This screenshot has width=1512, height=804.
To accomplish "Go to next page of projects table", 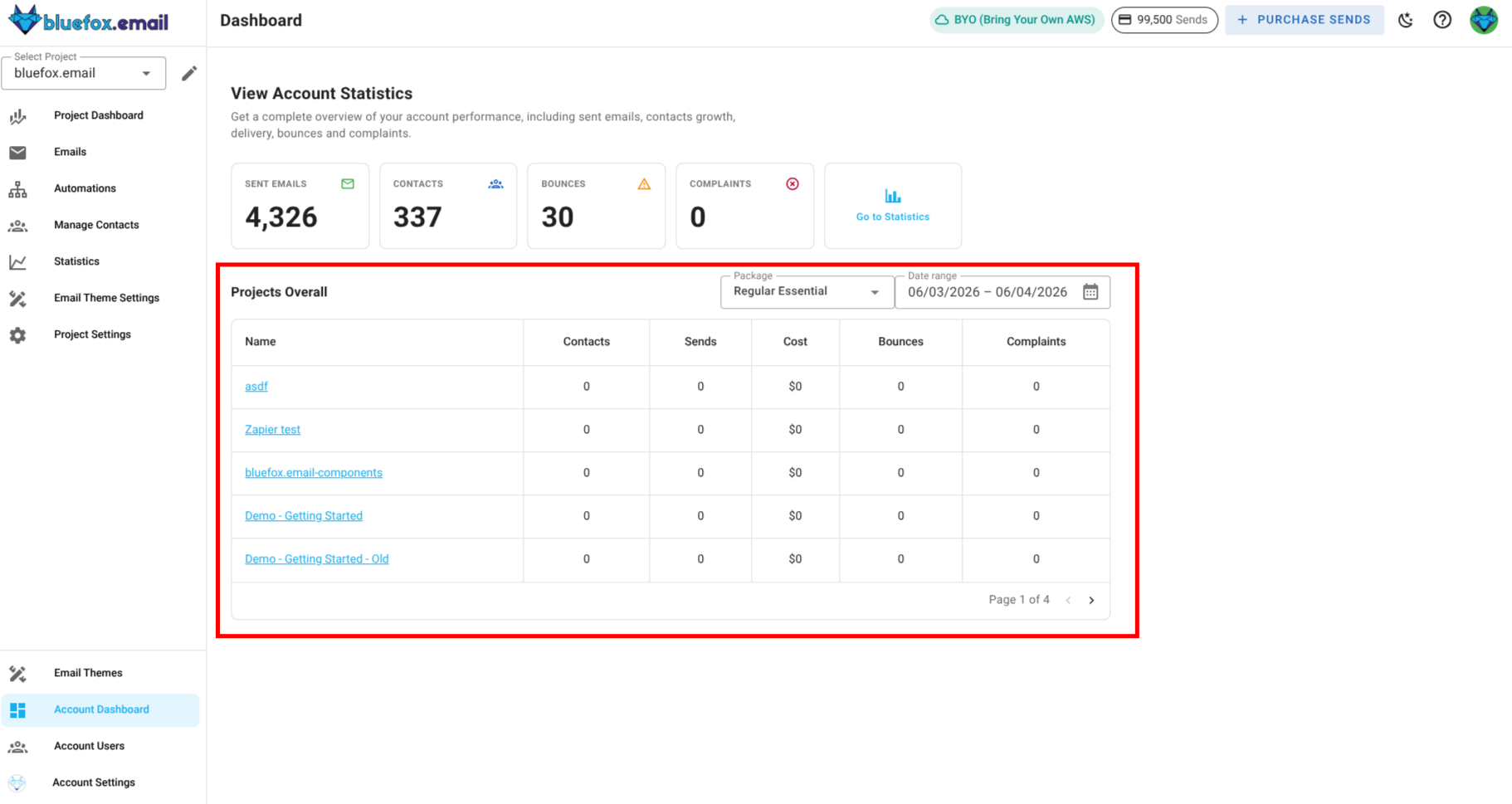I will click(1091, 600).
